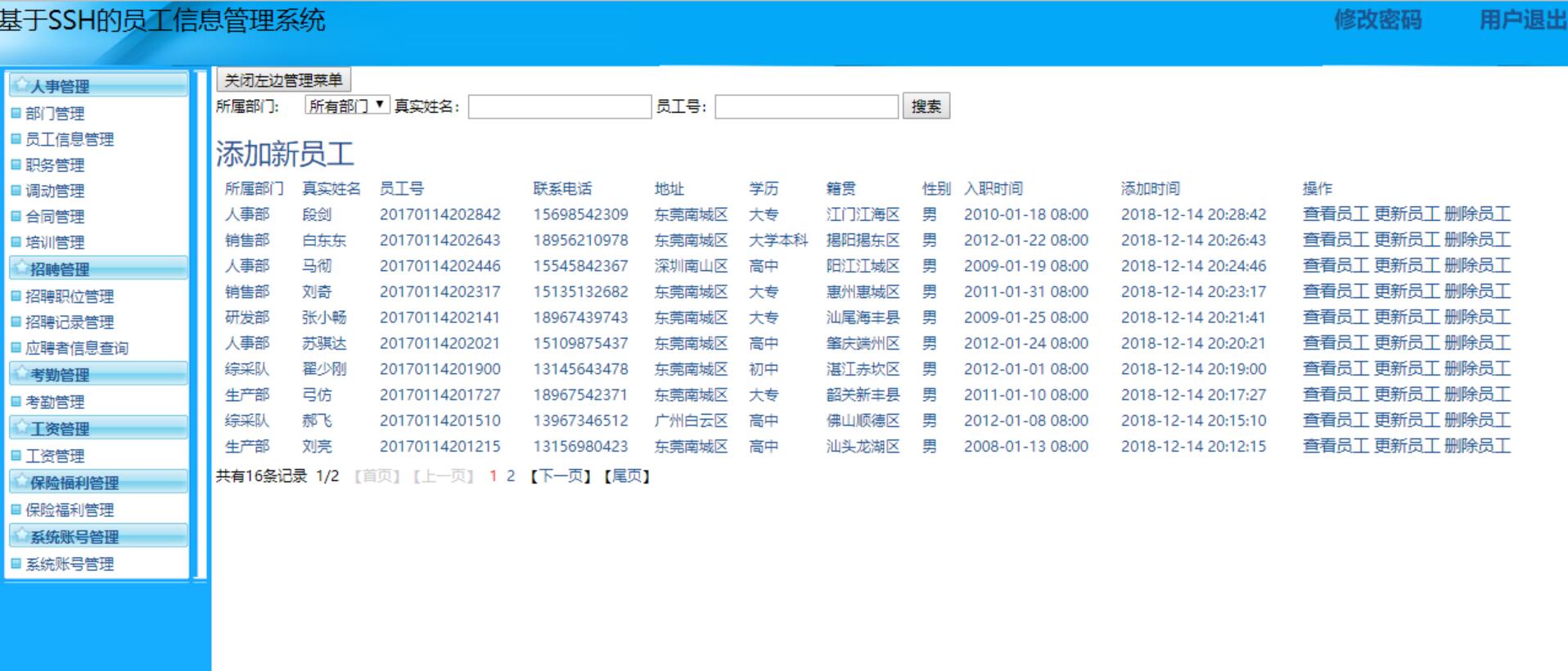
Task: Click square bullet icon before 部门管理
Action: (x=16, y=113)
